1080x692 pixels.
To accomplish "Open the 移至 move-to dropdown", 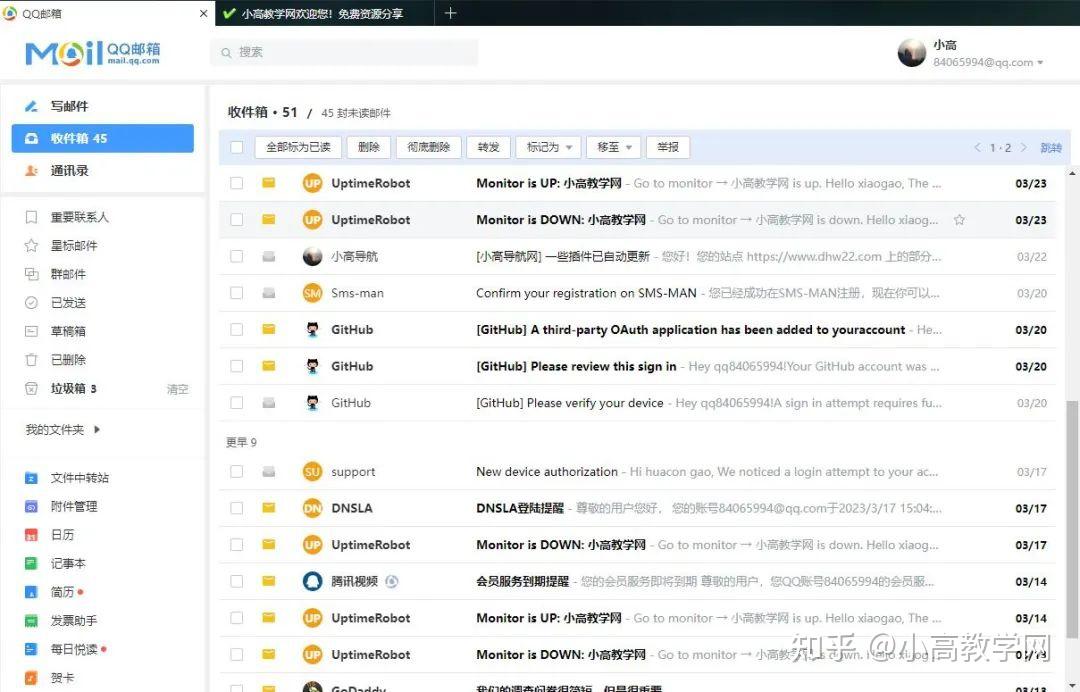I will (x=613, y=146).
